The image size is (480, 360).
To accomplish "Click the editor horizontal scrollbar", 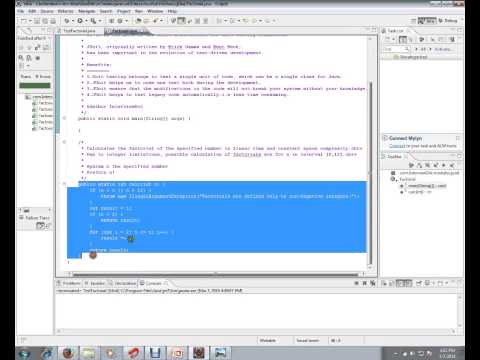I will tap(215, 274).
